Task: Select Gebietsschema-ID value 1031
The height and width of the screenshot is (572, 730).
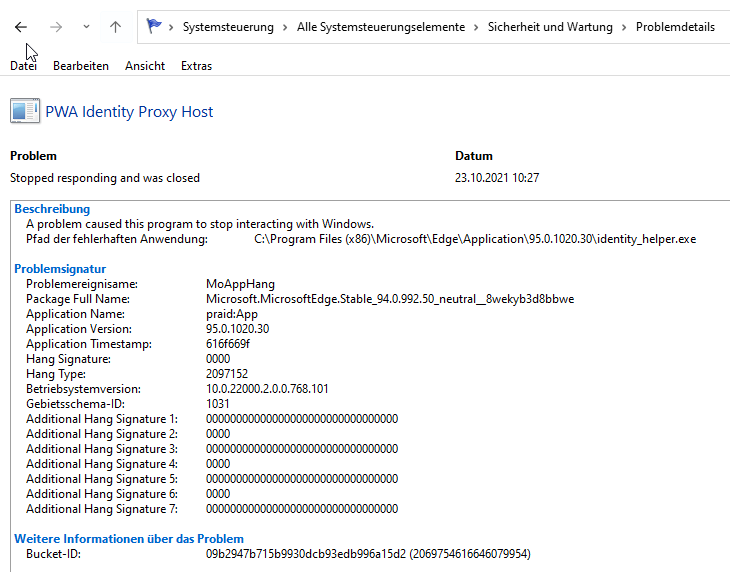Action: click(x=217, y=404)
